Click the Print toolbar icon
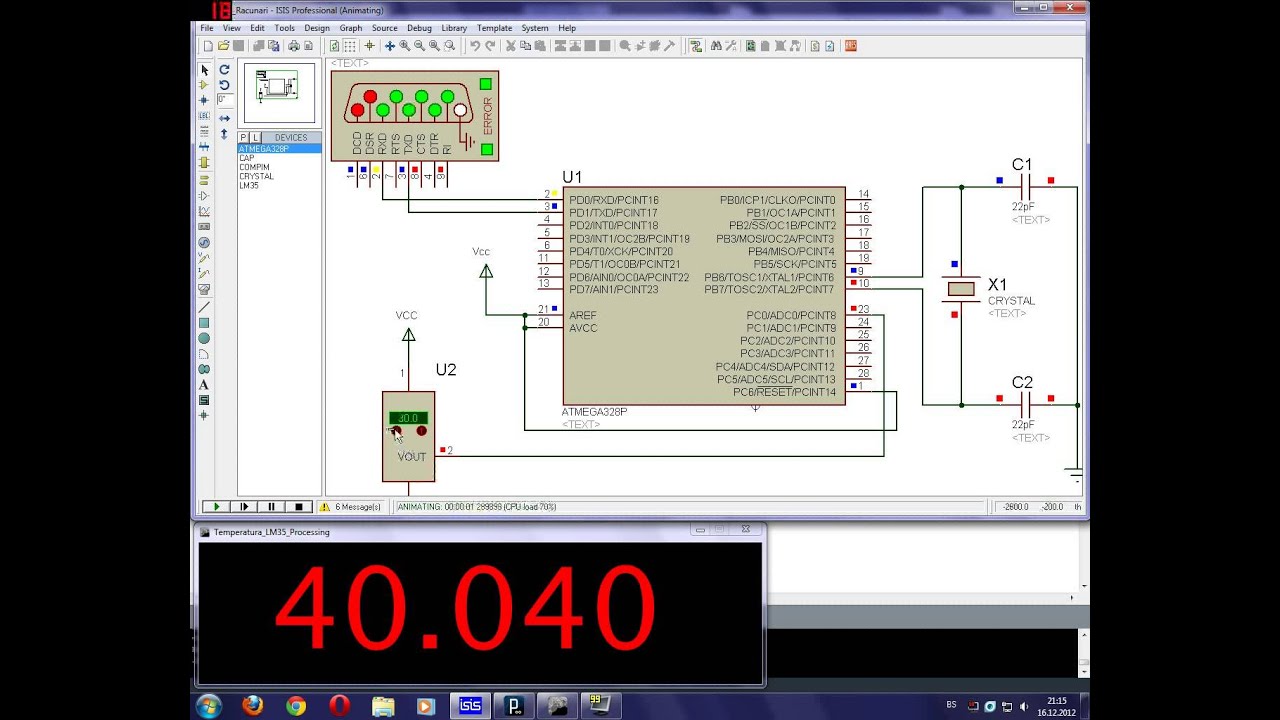The height and width of the screenshot is (720, 1280). point(293,45)
